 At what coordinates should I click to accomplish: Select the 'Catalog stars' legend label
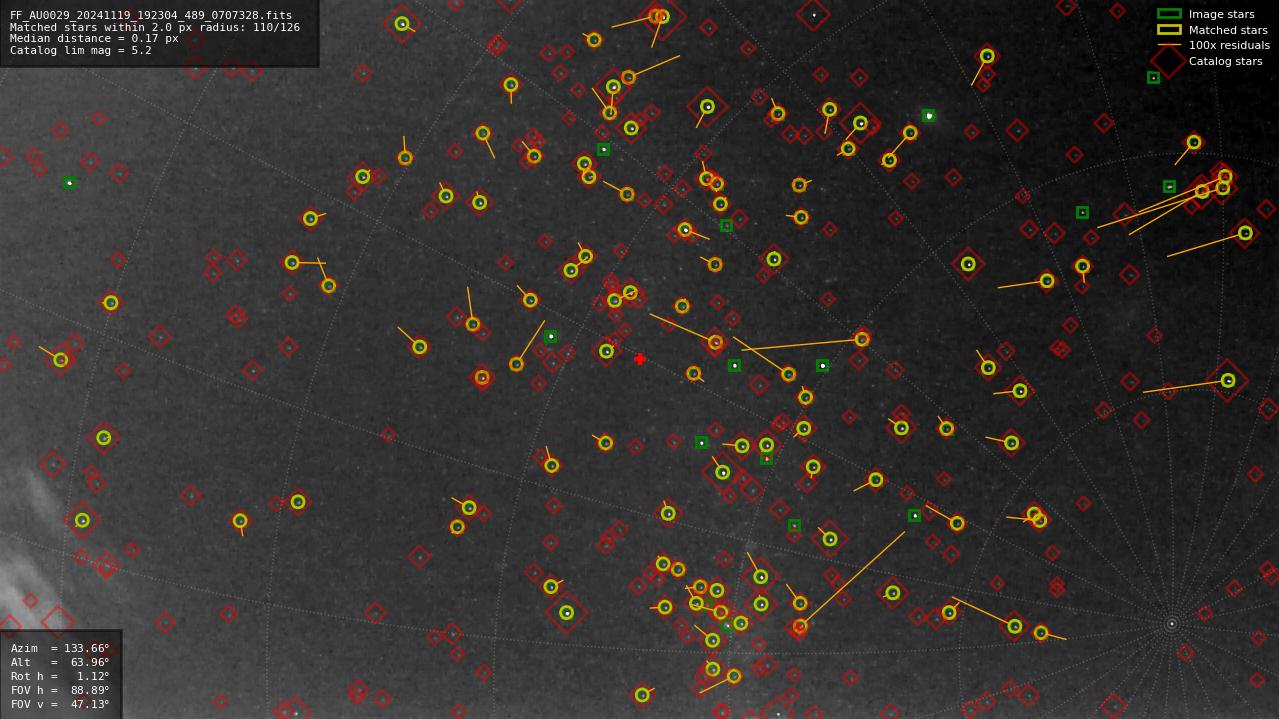coord(1225,61)
